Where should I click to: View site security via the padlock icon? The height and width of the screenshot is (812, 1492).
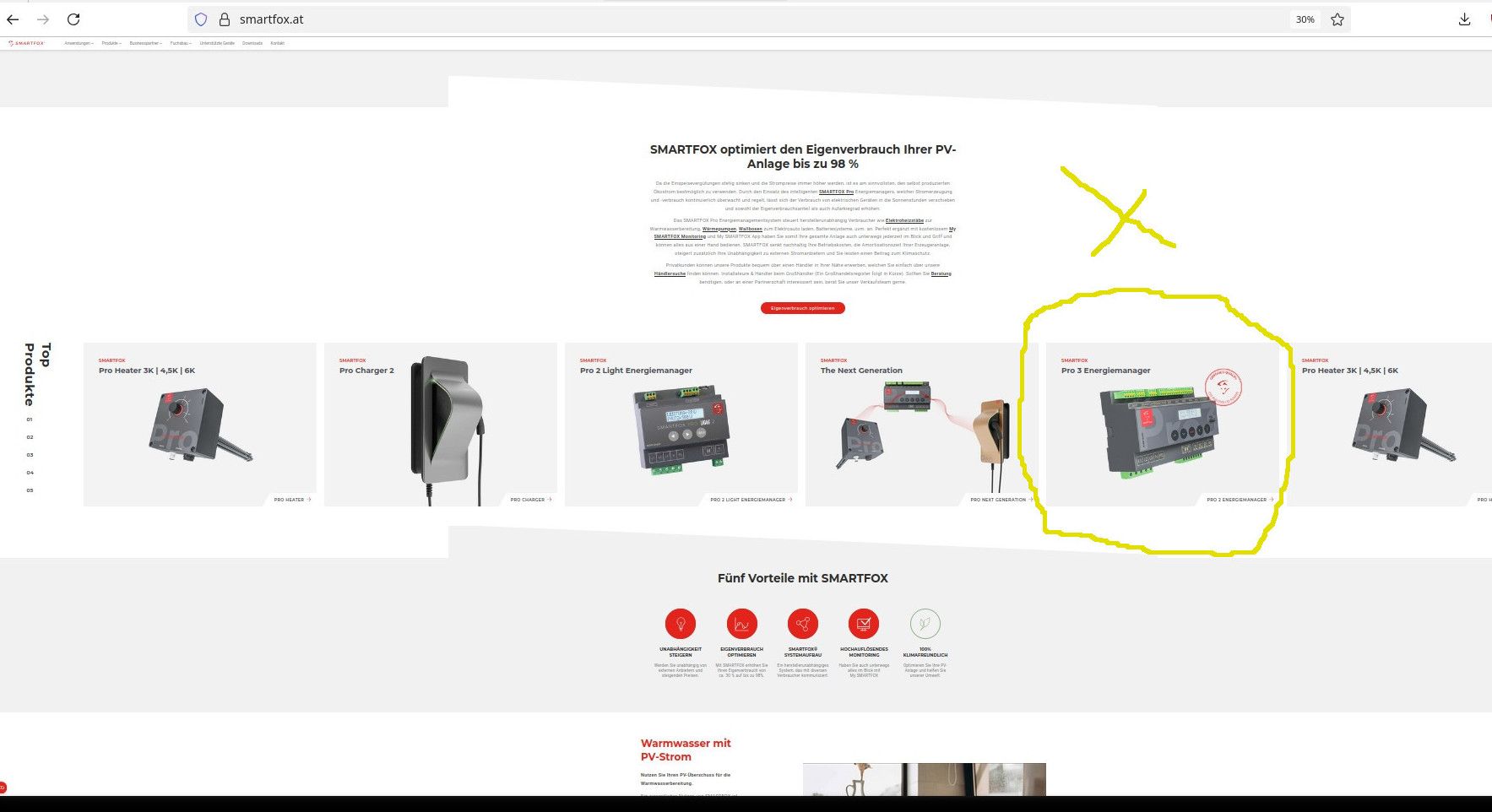(x=225, y=19)
